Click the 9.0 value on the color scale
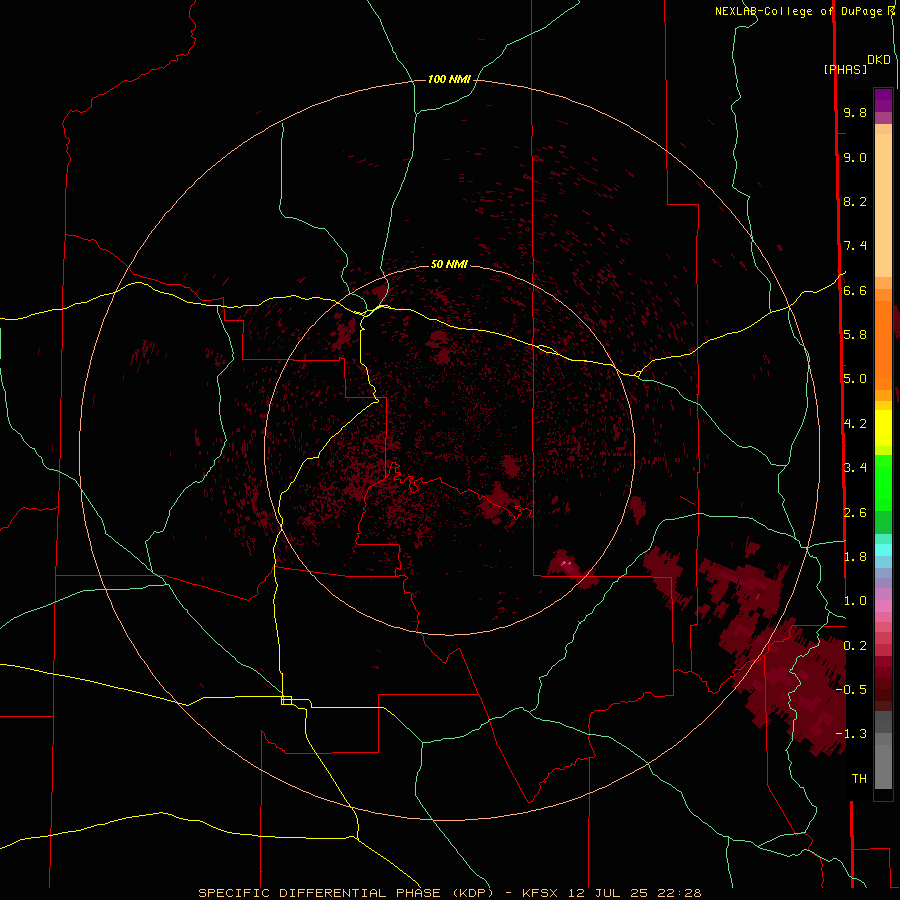Image resolution: width=900 pixels, height=900 pixels. (855, 157)
